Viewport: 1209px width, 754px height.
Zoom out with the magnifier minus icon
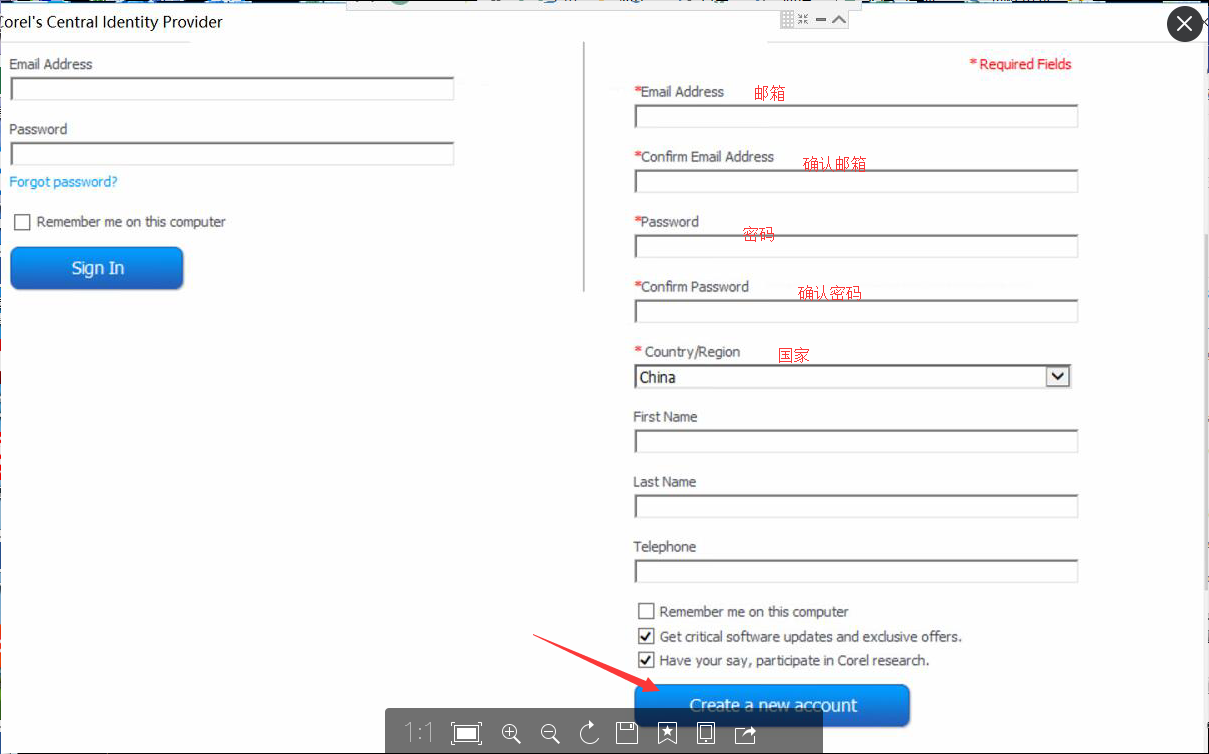pyautogui.click(x=550, y=733)
